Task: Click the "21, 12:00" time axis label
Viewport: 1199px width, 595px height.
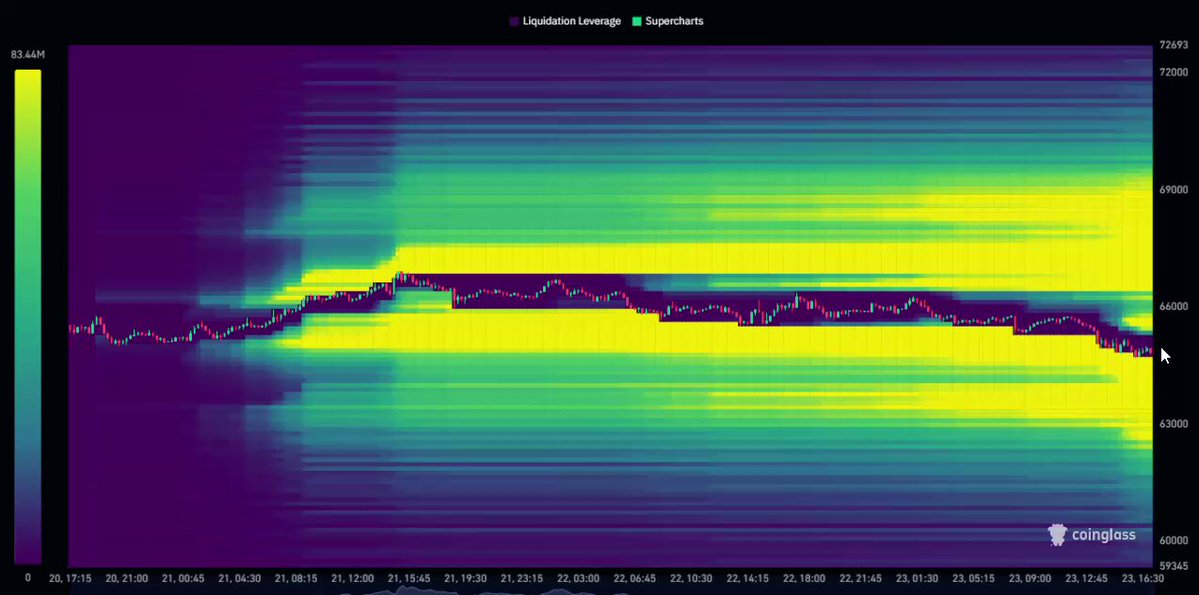Action: (353, 579)
